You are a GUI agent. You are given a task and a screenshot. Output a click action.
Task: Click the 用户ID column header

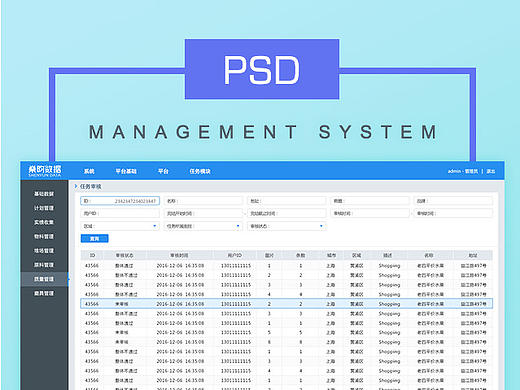pos(235,255)
